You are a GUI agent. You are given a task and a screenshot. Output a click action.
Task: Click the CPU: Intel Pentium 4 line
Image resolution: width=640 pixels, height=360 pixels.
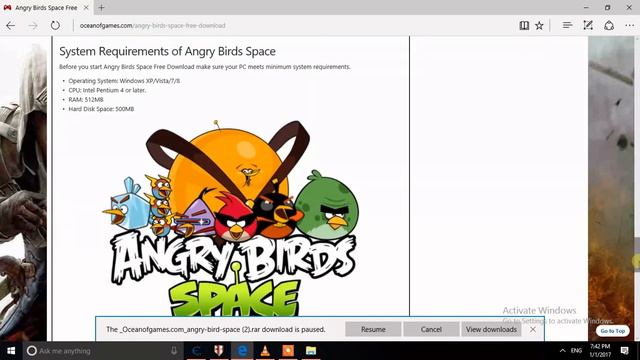pos(107,90)
